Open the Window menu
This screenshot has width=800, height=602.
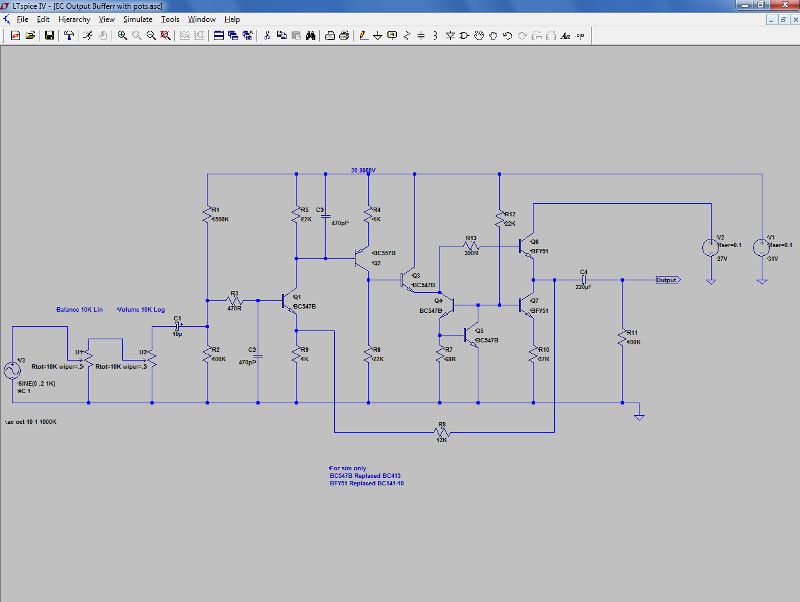tap(202, 19)
